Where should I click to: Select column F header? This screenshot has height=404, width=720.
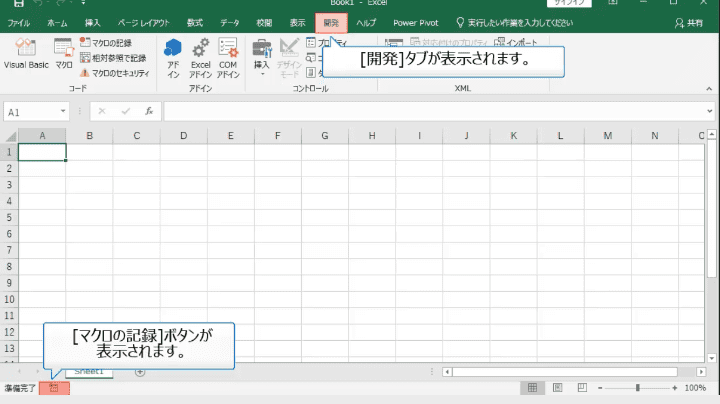277,136
